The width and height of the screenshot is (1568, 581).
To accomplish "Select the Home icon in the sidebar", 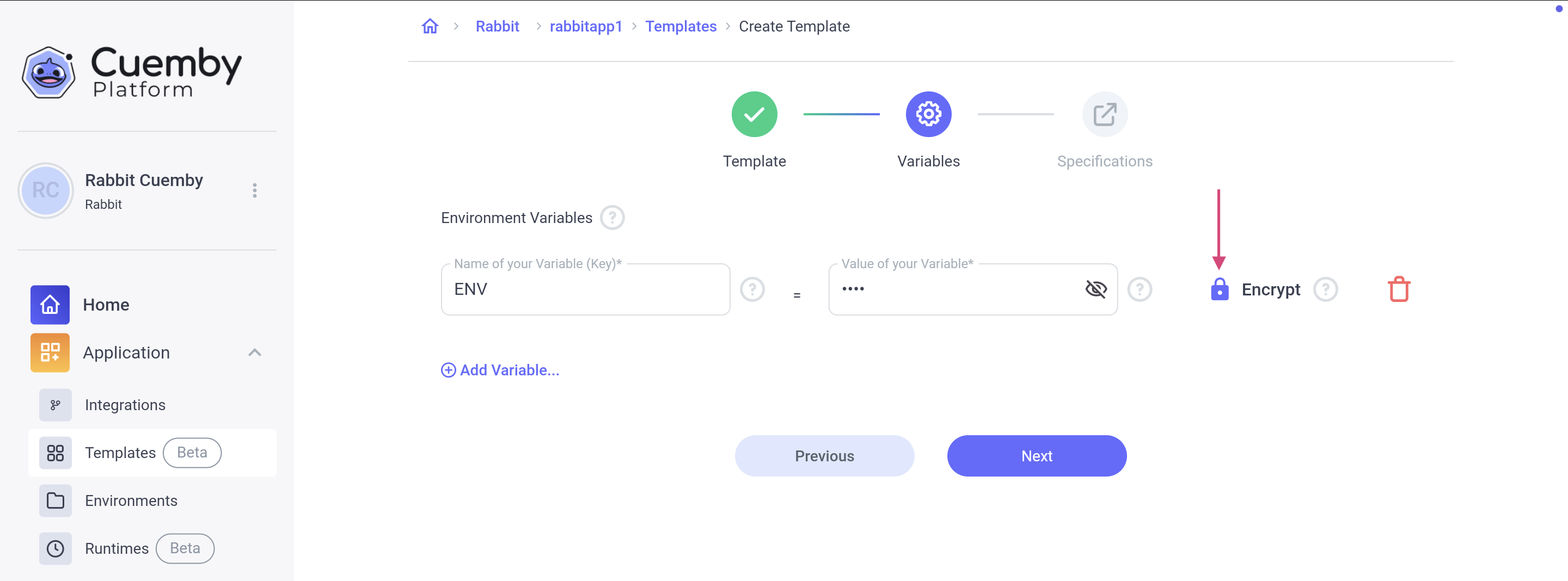I will (x=50, y=304).
